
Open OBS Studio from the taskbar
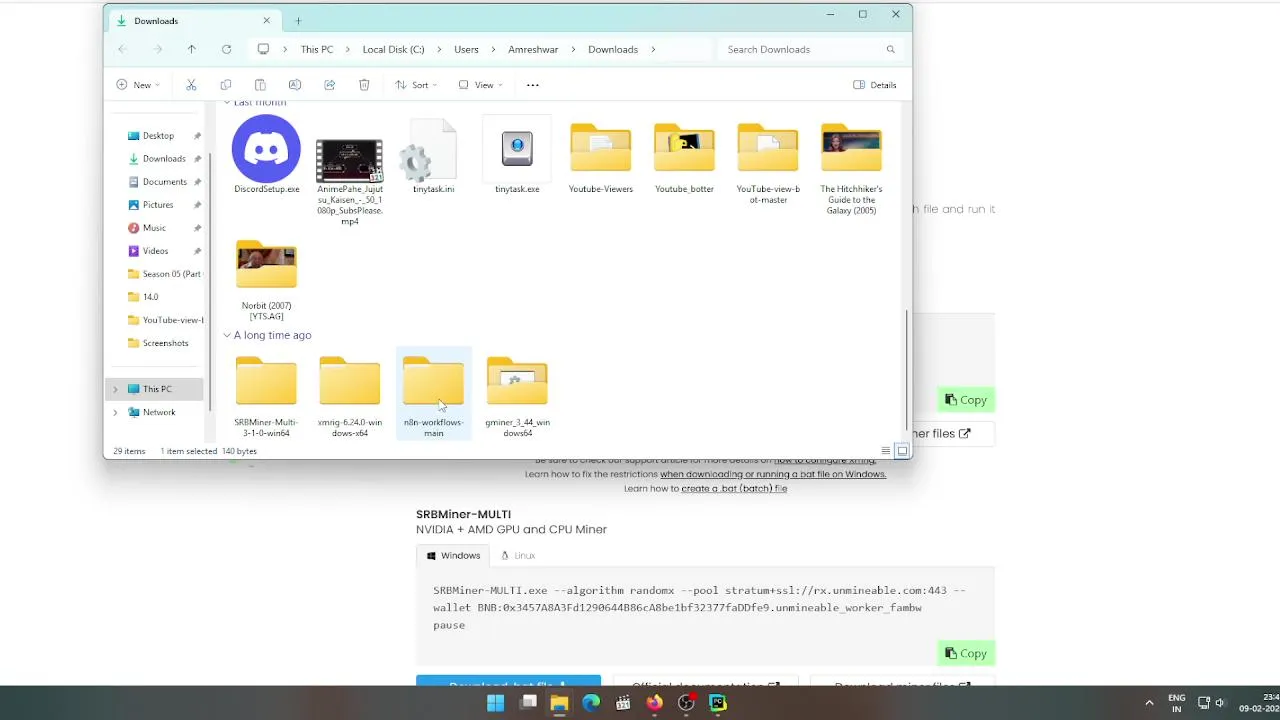[x=686, y=703]
